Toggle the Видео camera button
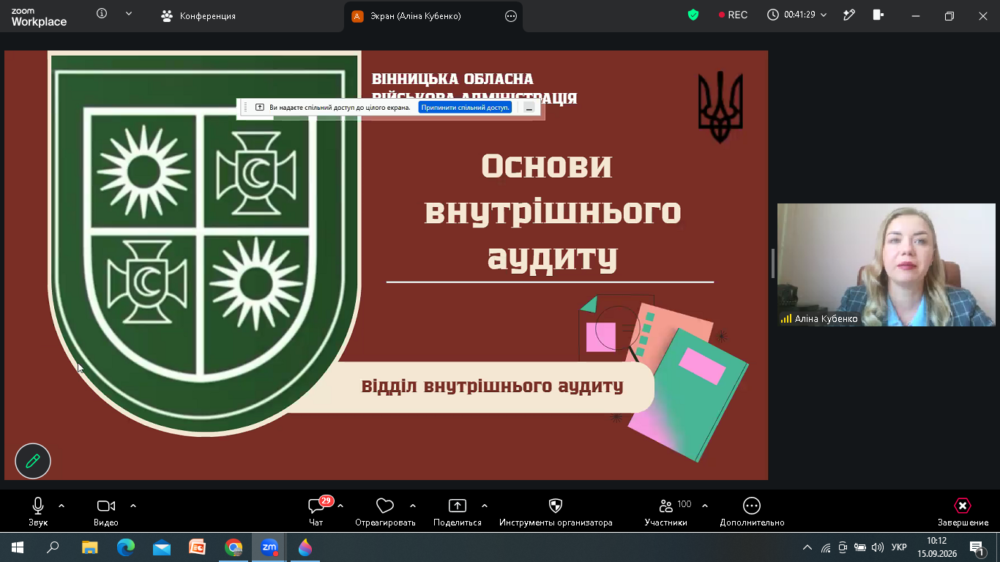Image resolution: width=1000 pixels, height=562 pixels. coord(106,512)
